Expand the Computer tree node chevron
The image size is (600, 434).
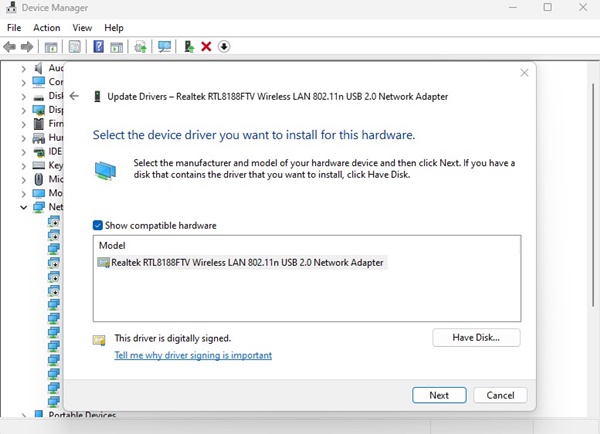coord(23,83)
